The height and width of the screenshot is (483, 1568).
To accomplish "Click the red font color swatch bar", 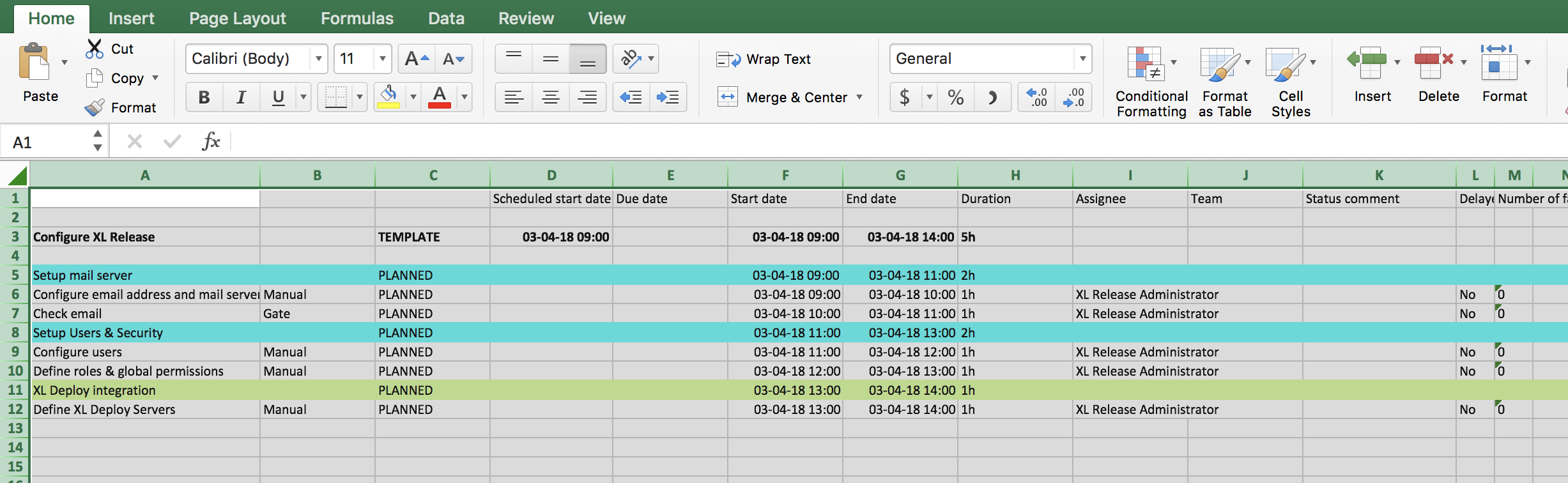I will coord(440,105).
